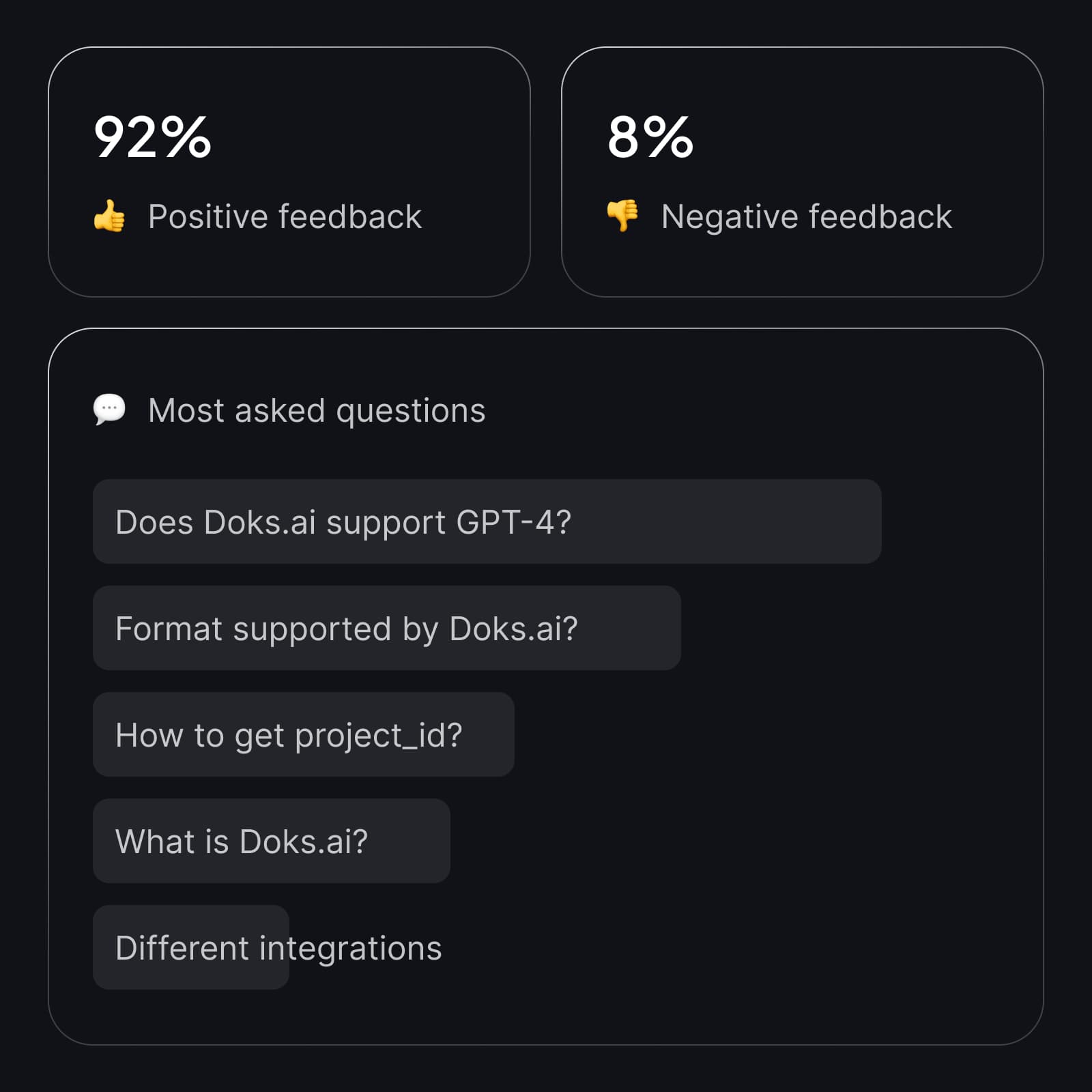Screen dimensions: 1092x1092
Task: Open the "What is Doks.ai?" question
Action: coord(272,841)
